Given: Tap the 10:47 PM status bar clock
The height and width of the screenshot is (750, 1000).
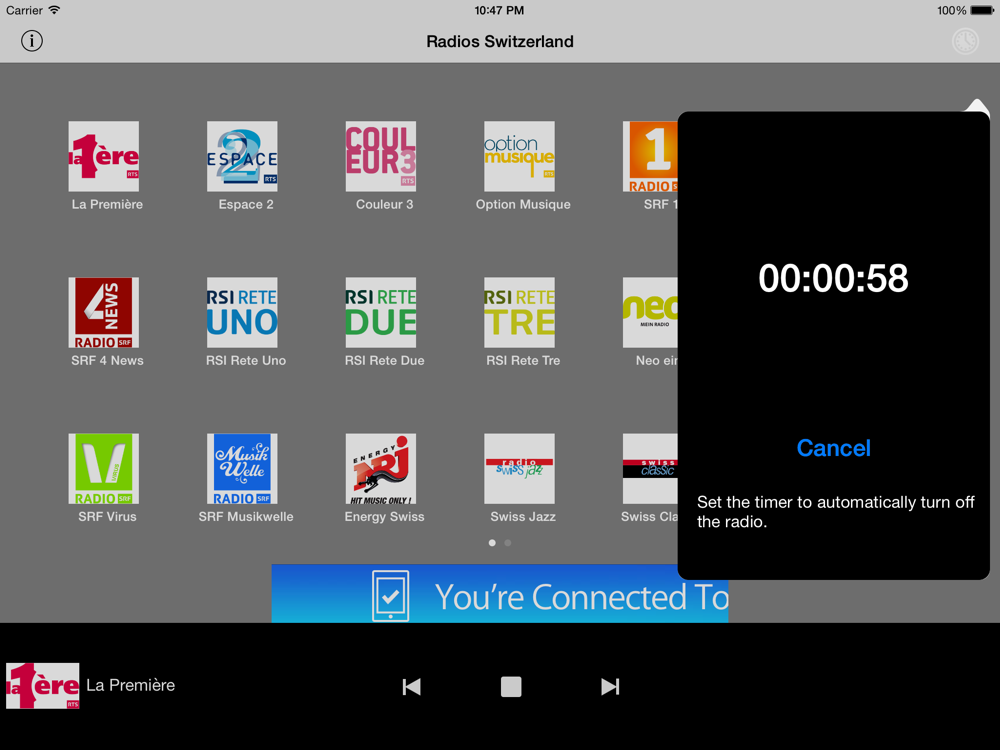Looking at the screenshot, I should [x=499, y=10].
